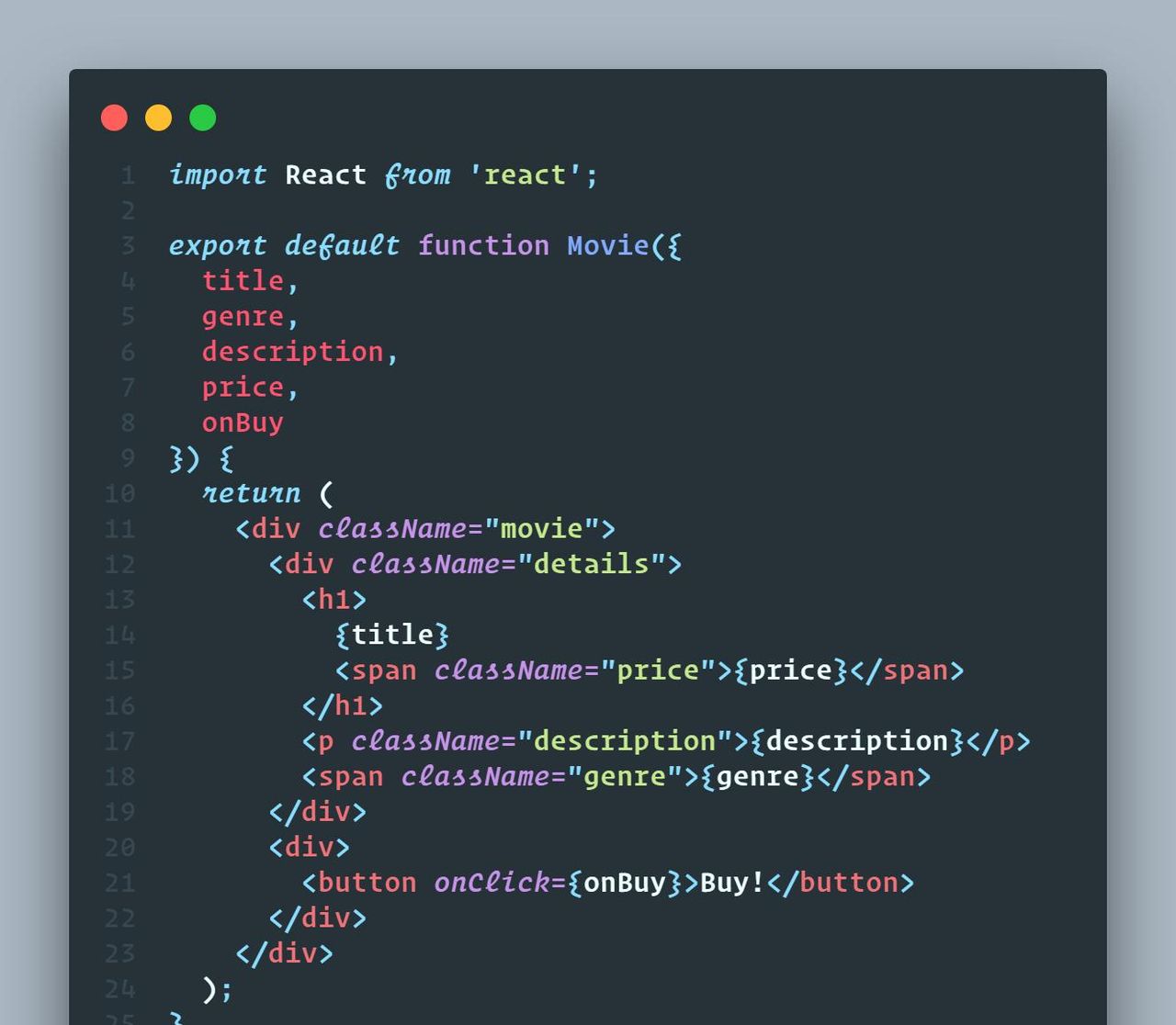Screen dimensions: 1176x1025
Task: Click the opening <div> on line 20
Action: point(309,847)
